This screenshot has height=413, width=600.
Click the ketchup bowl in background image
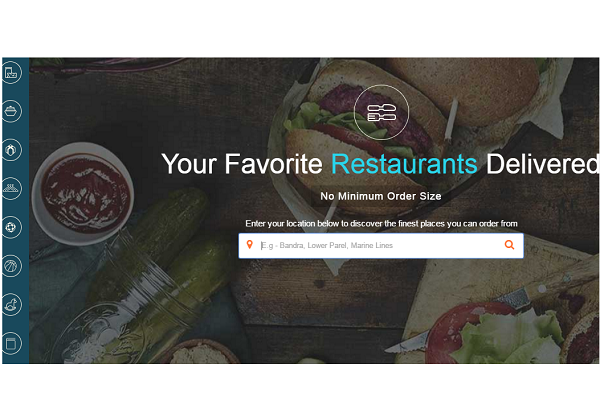pos(83,193)
